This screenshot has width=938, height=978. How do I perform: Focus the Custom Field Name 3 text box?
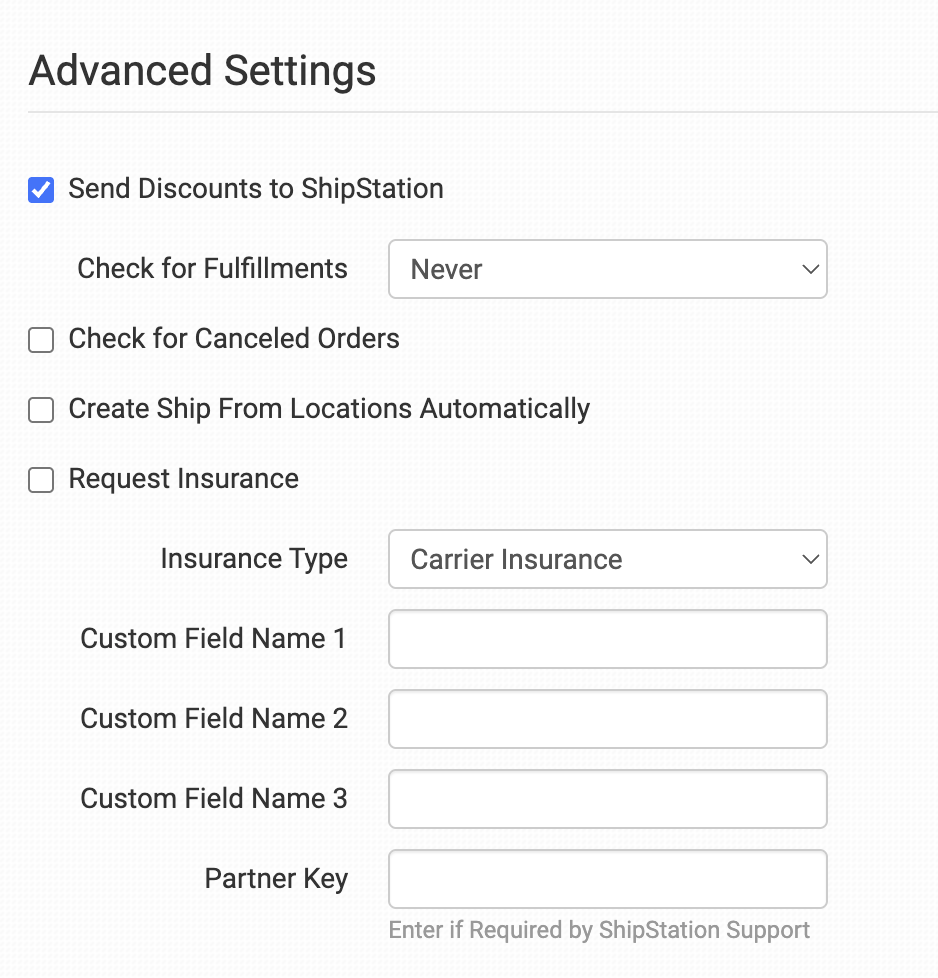coord(607,799)
